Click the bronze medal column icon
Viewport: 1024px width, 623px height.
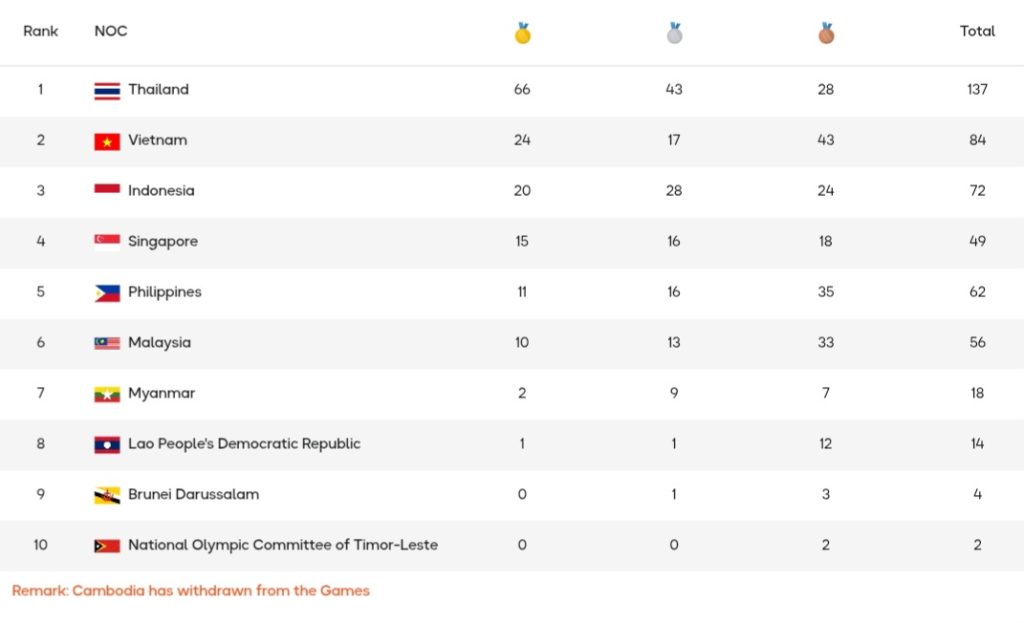pyautogui.click(x=825, y=33)
